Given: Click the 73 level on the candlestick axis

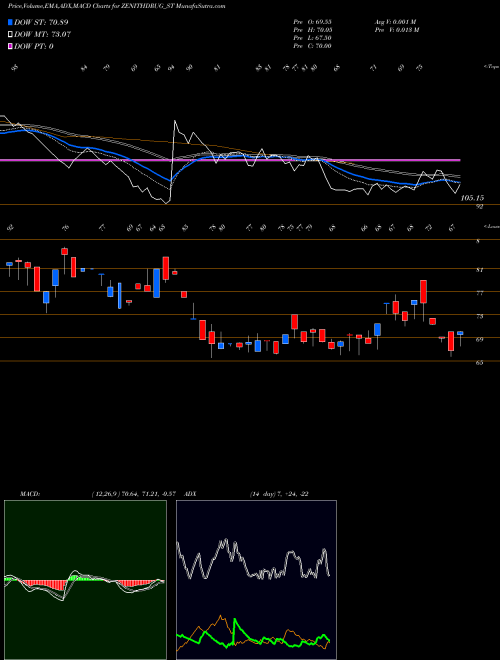Looking at the screenshot, I should [x=479, y=317].
